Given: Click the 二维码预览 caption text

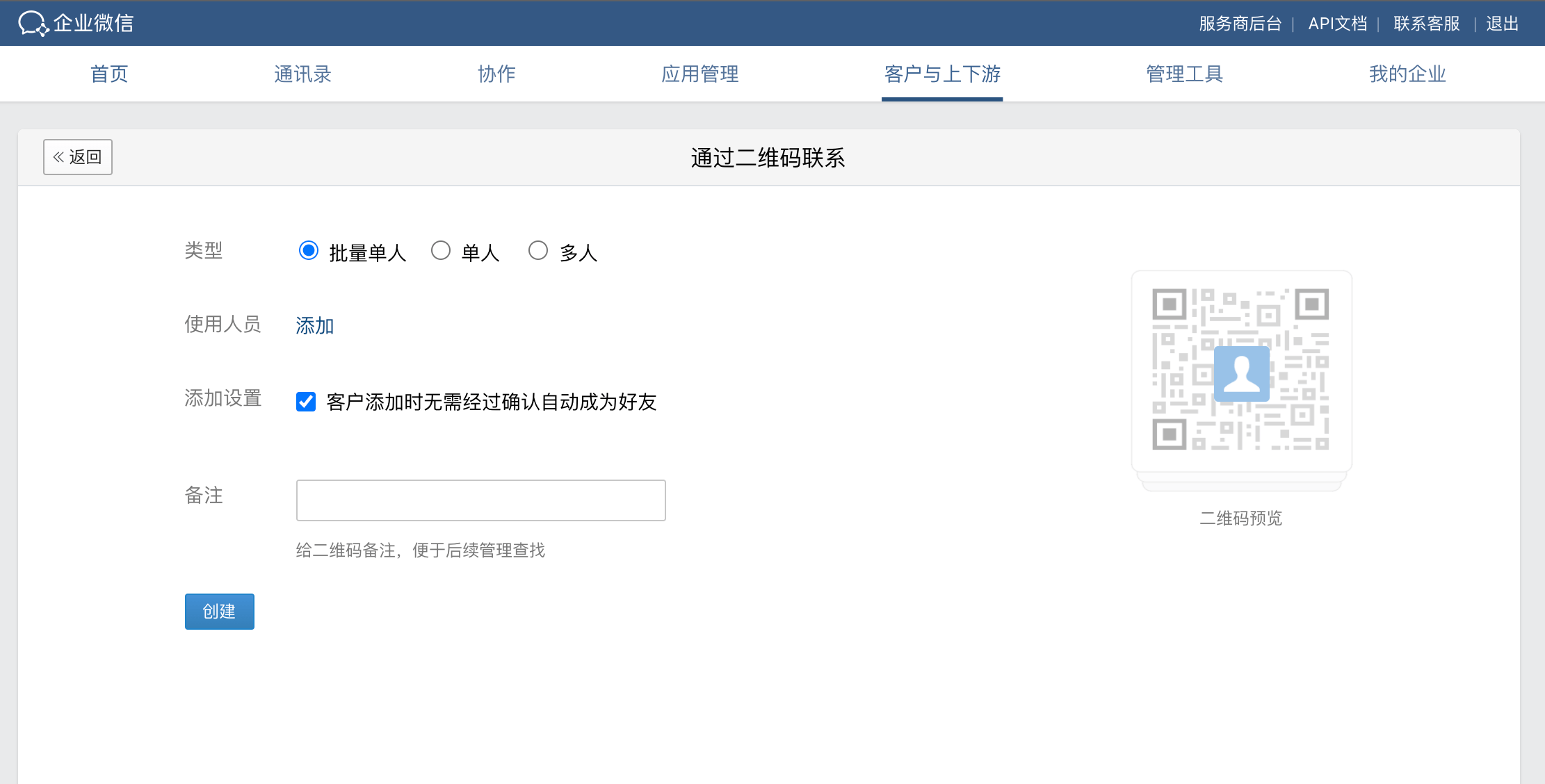Looking at the screenshot, I should tap(1241, 518).
